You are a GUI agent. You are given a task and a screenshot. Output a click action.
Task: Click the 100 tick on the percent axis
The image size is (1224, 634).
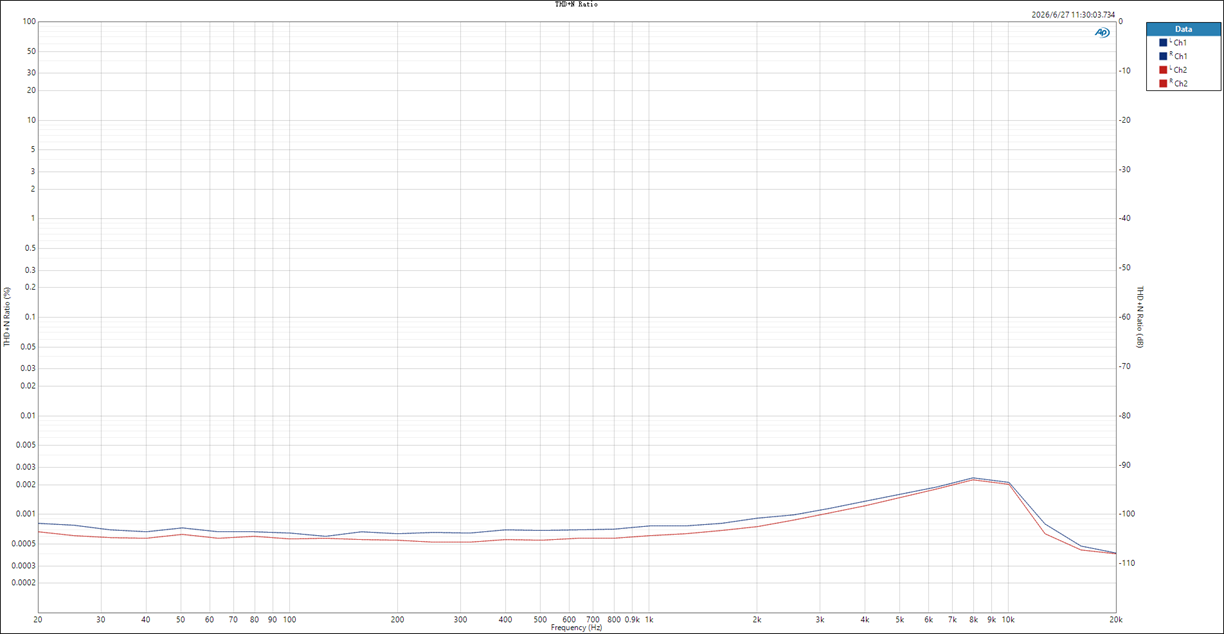pyautogui.click(x=29, y=22)
